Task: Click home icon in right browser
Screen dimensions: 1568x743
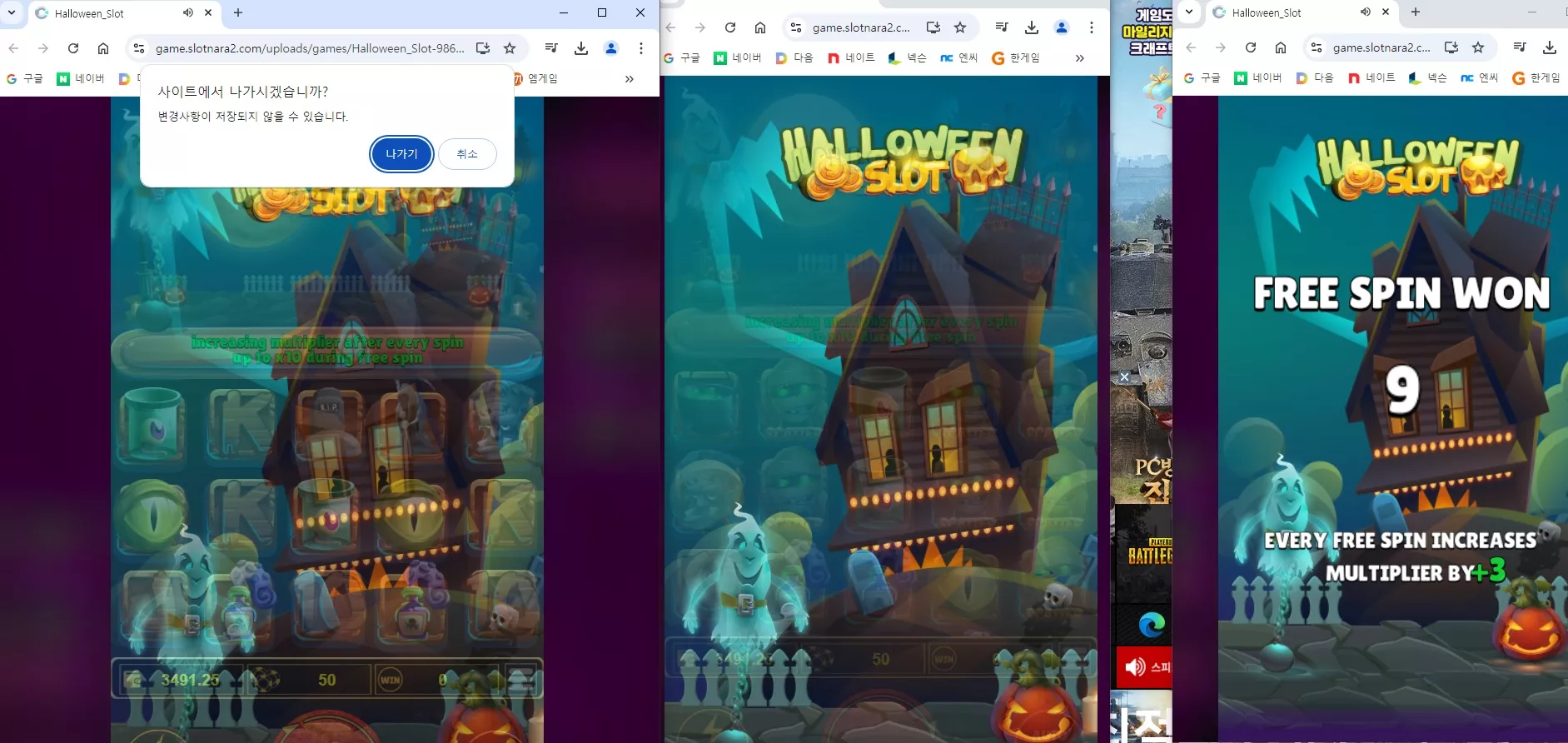Action: (1281, 47)
